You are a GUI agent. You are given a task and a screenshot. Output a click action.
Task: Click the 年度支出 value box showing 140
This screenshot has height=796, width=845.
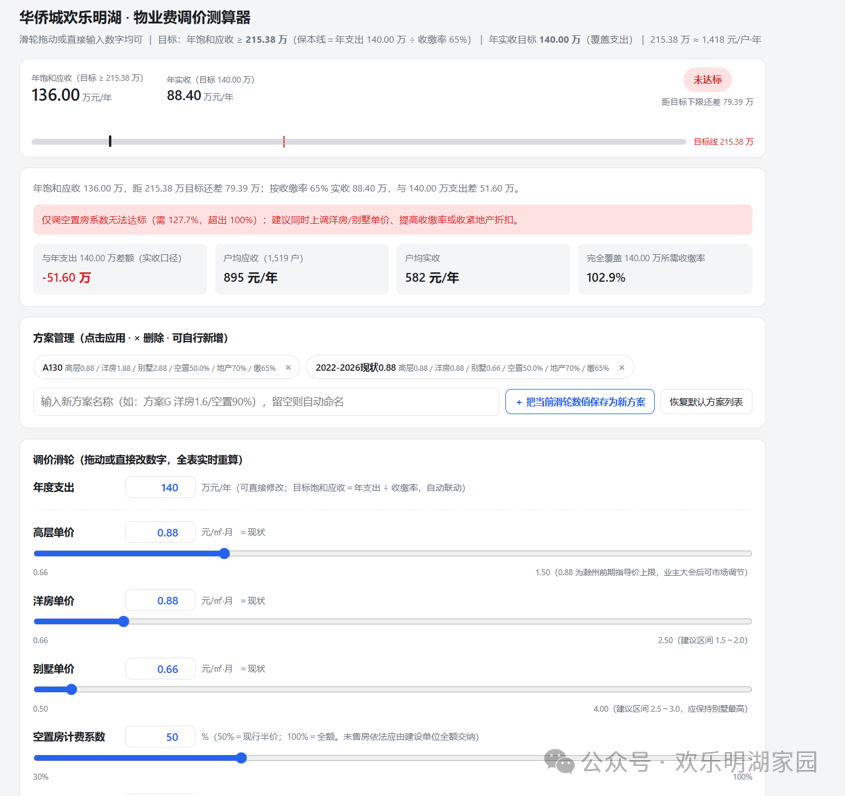160,487
